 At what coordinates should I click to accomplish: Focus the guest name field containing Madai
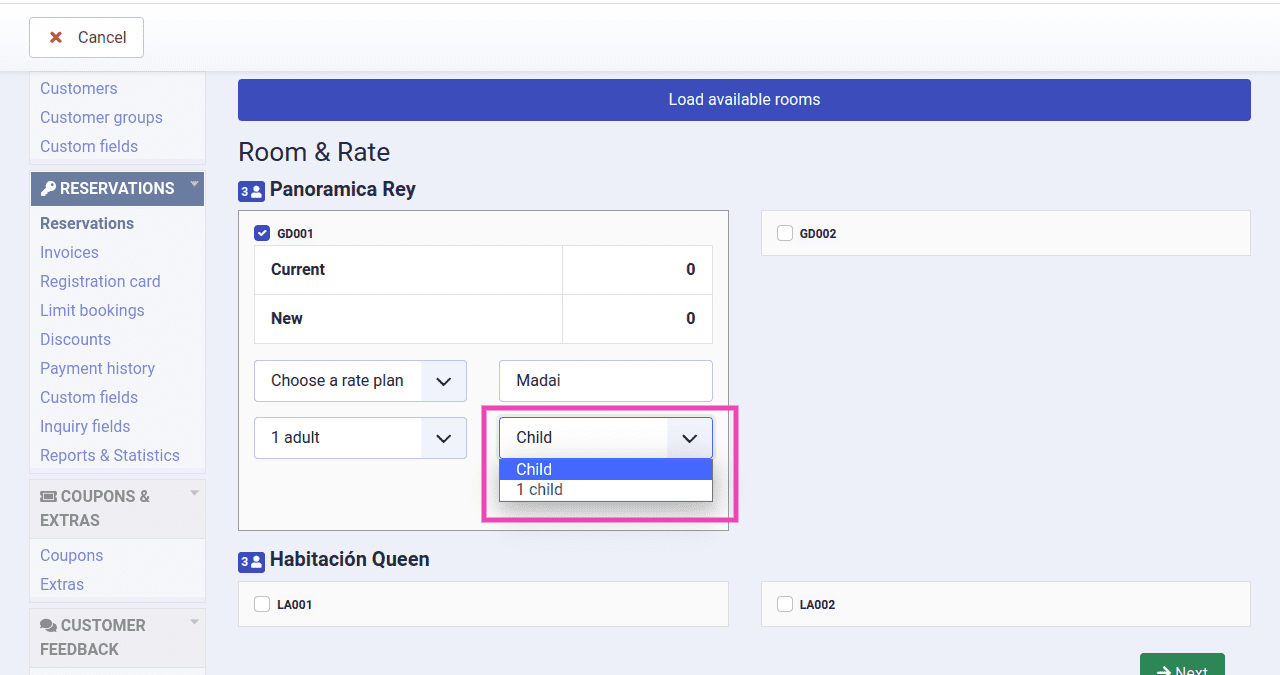pyautogui.click(x=605, y=381)
